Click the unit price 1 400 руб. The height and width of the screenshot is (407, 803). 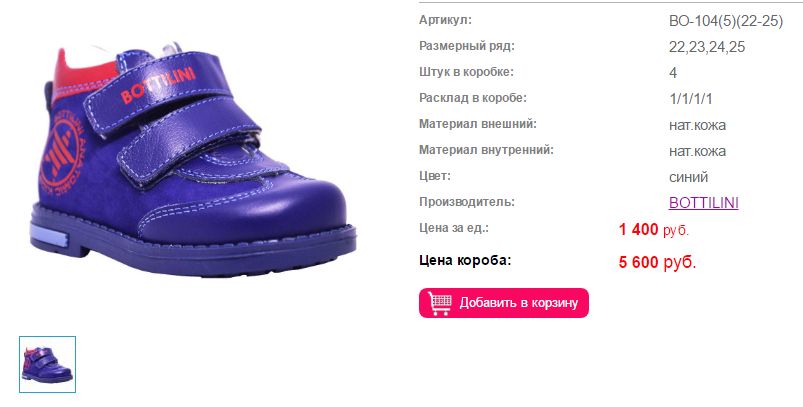(x=653, y=229)
